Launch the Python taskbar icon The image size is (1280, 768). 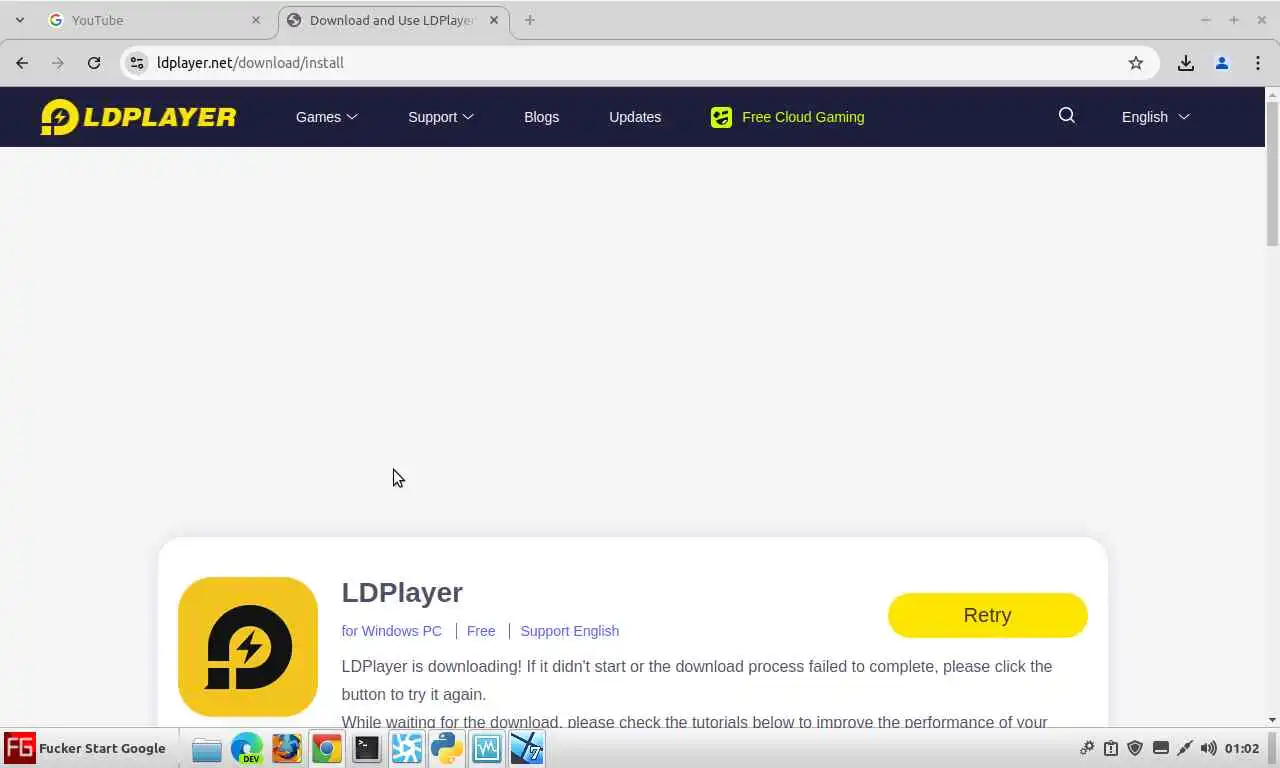(446, 748)
